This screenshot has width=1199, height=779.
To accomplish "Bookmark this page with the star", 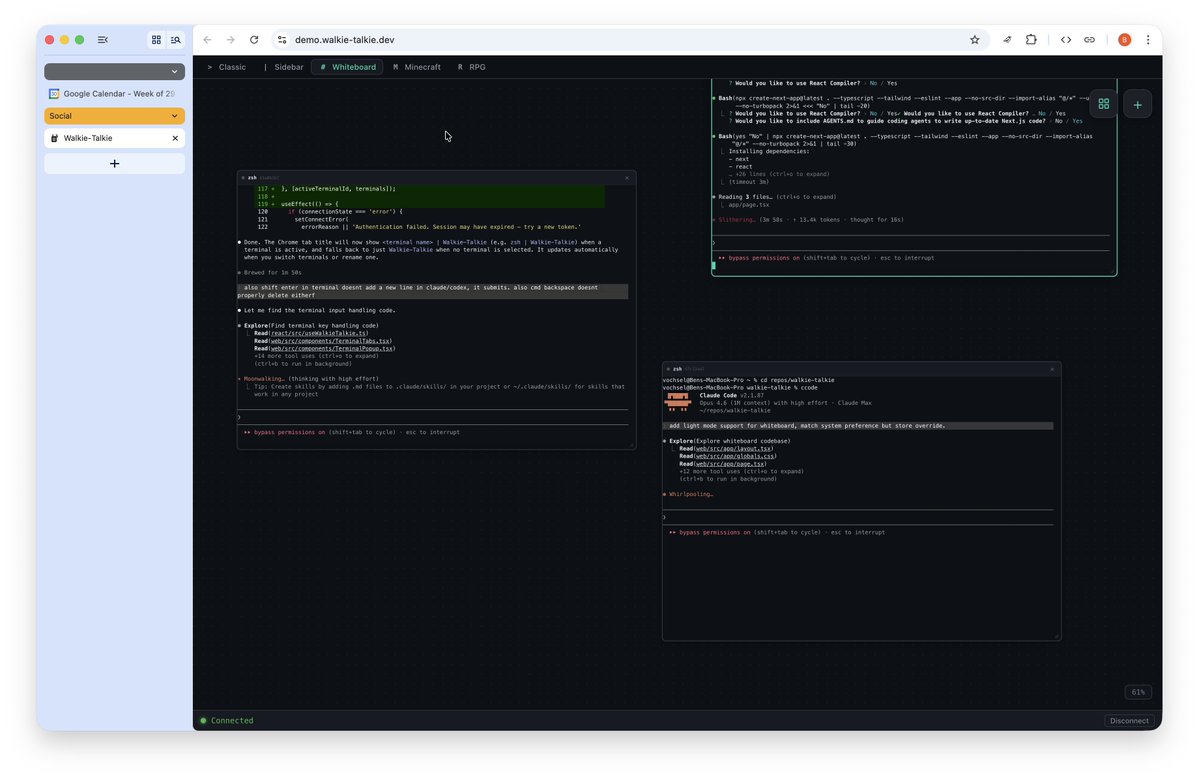I will tap(974, 40).
